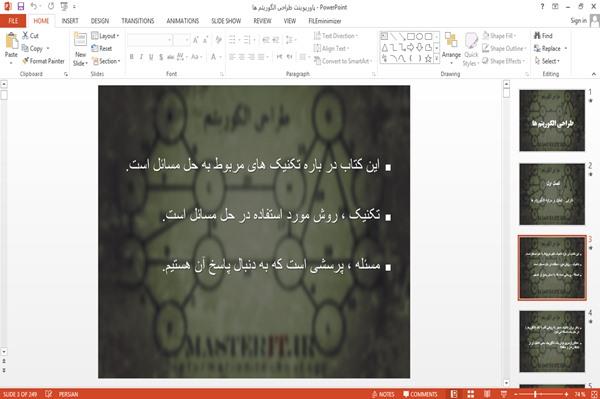The height and width of the screenshot is (399, 600).
Task: Expand the Shape Fill dropdown
Action: coord(499,36)
